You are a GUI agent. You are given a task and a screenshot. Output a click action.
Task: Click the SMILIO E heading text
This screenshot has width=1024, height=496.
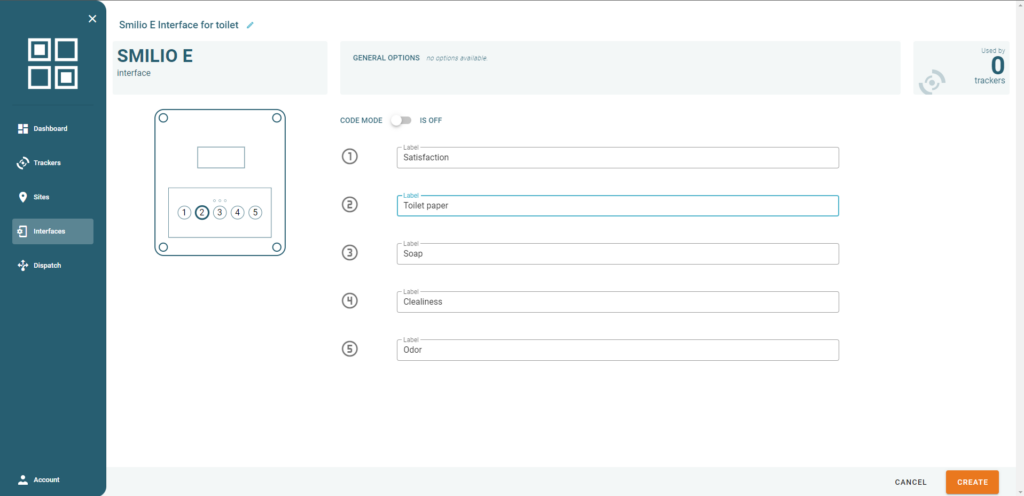[155, 56]
